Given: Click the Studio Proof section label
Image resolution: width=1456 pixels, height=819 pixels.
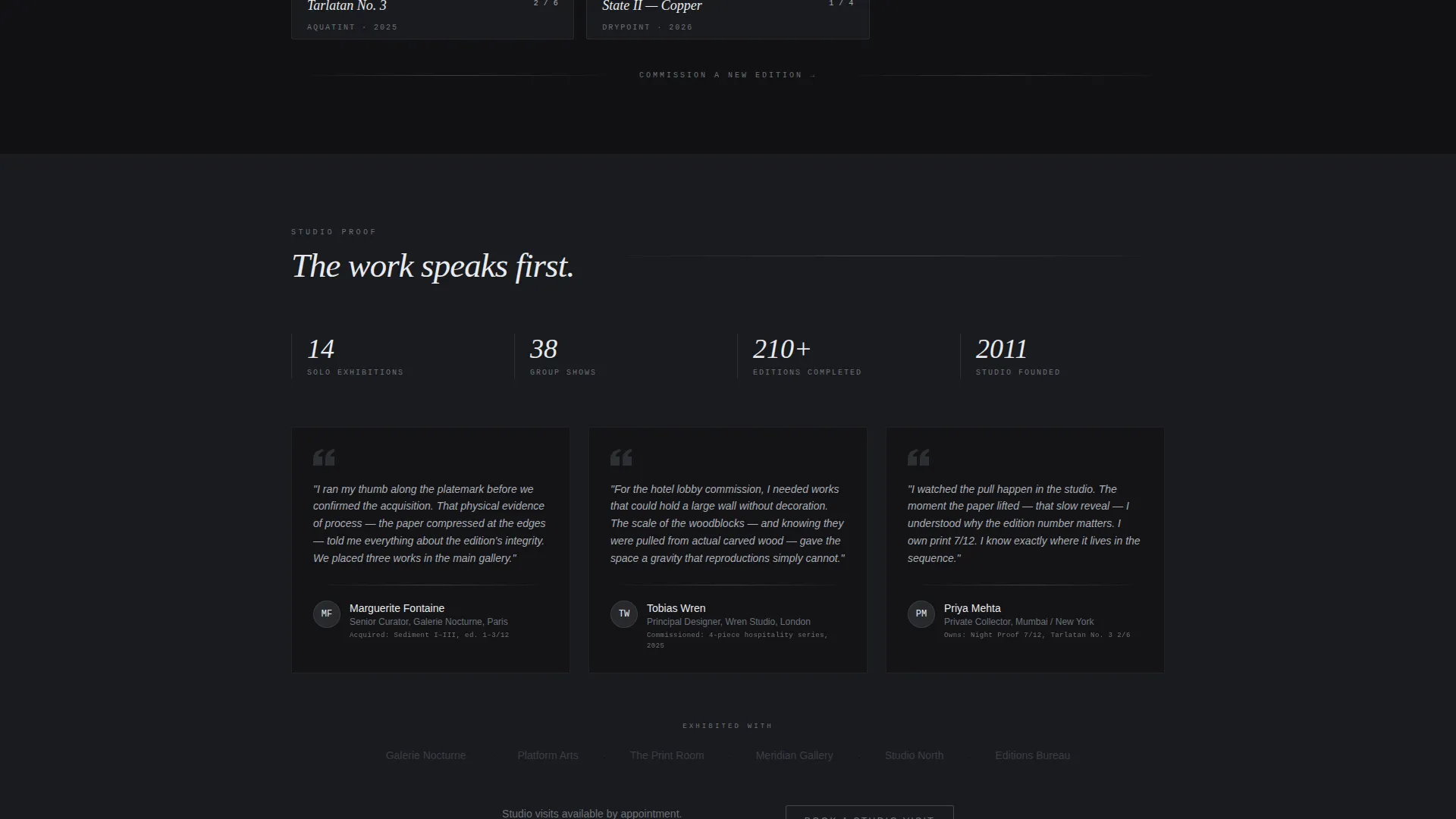Looking at the screenshot, I should [x=334, y=232].
